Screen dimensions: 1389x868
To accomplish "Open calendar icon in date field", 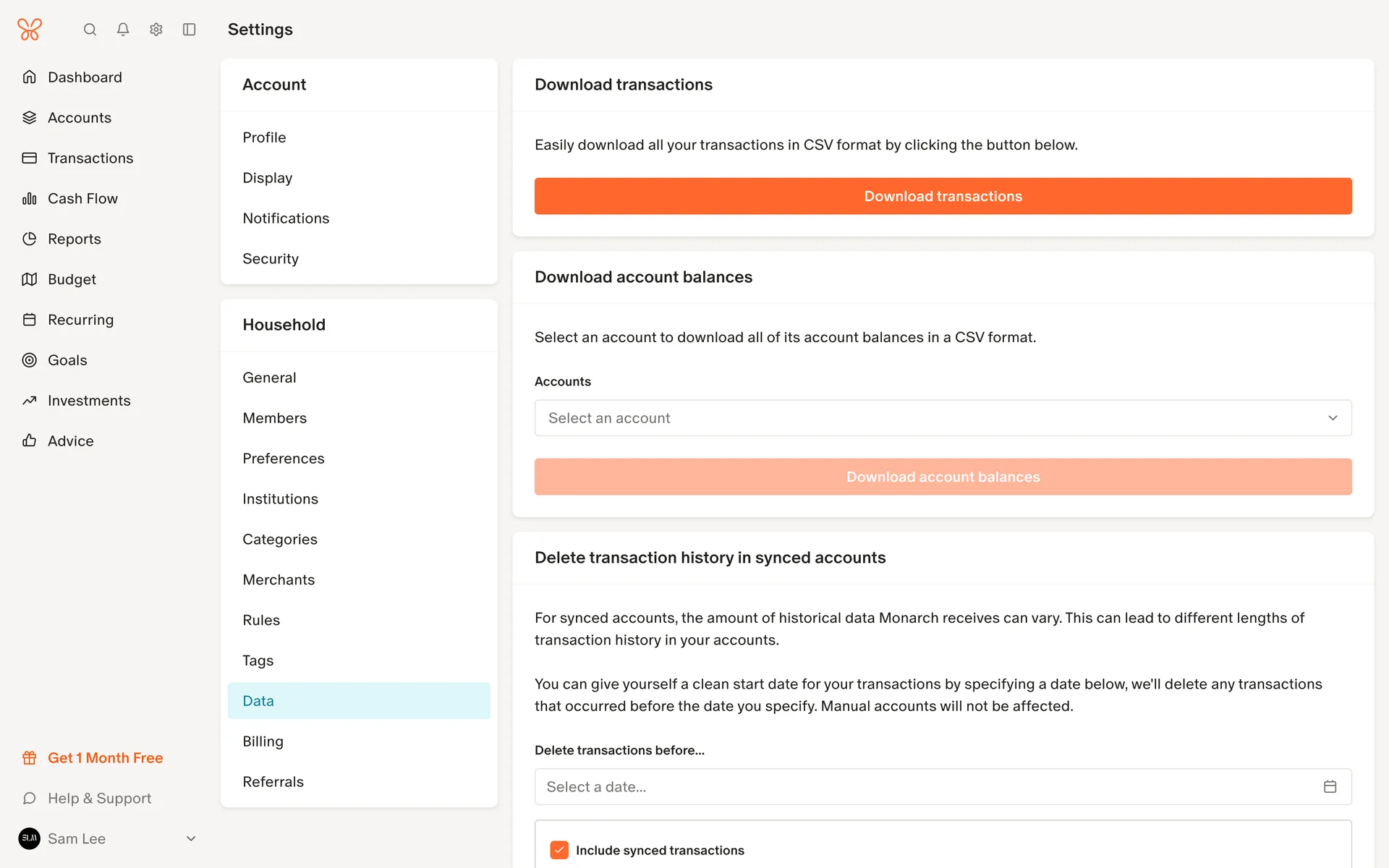I will point(1330,787).
